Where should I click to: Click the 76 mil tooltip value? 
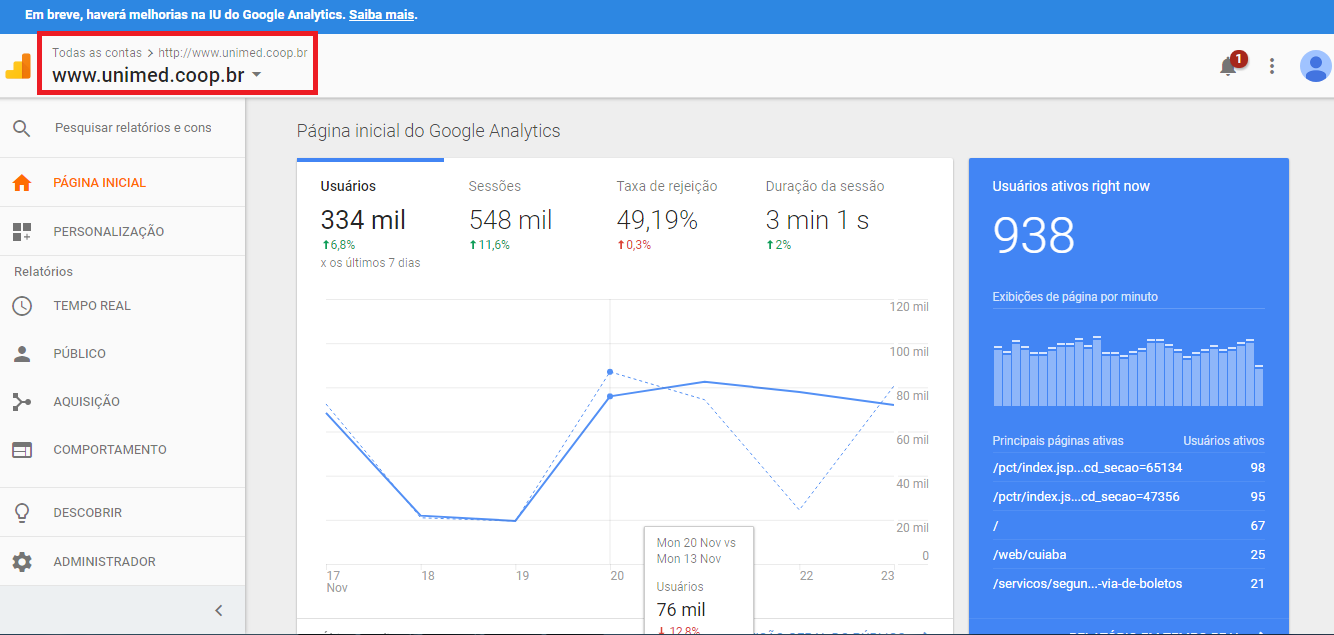click(x=681, y=610)
